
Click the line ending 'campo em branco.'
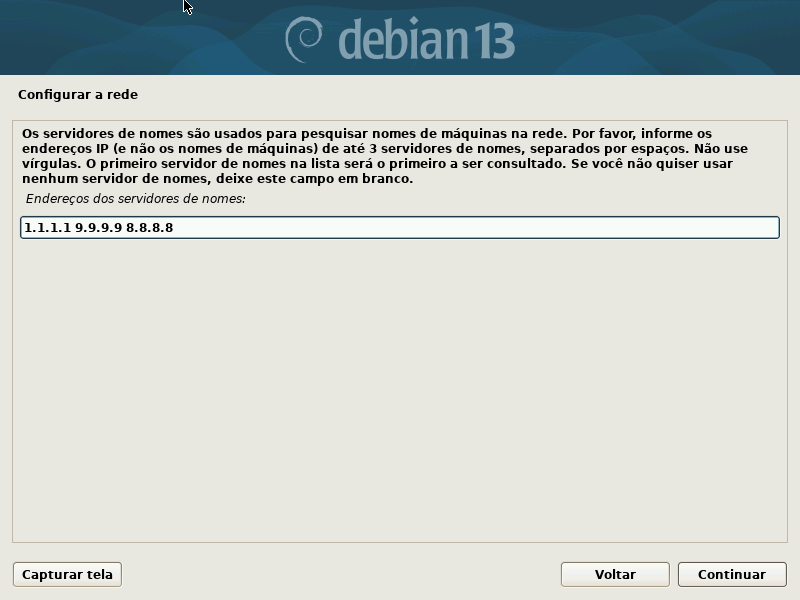(x=217, y=179)
